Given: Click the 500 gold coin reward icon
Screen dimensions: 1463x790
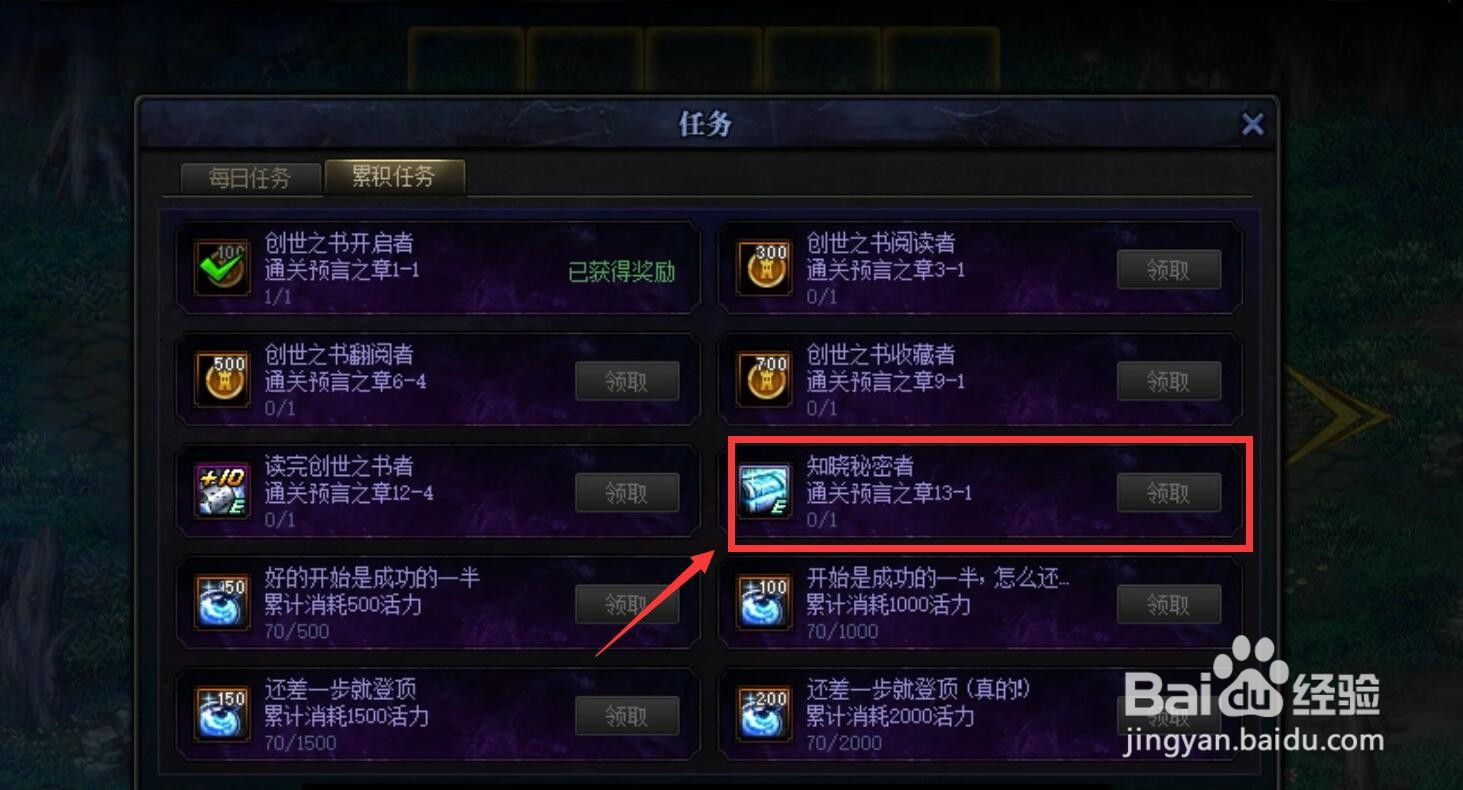Looking at the screenshot, I should (x=222, y=380).
